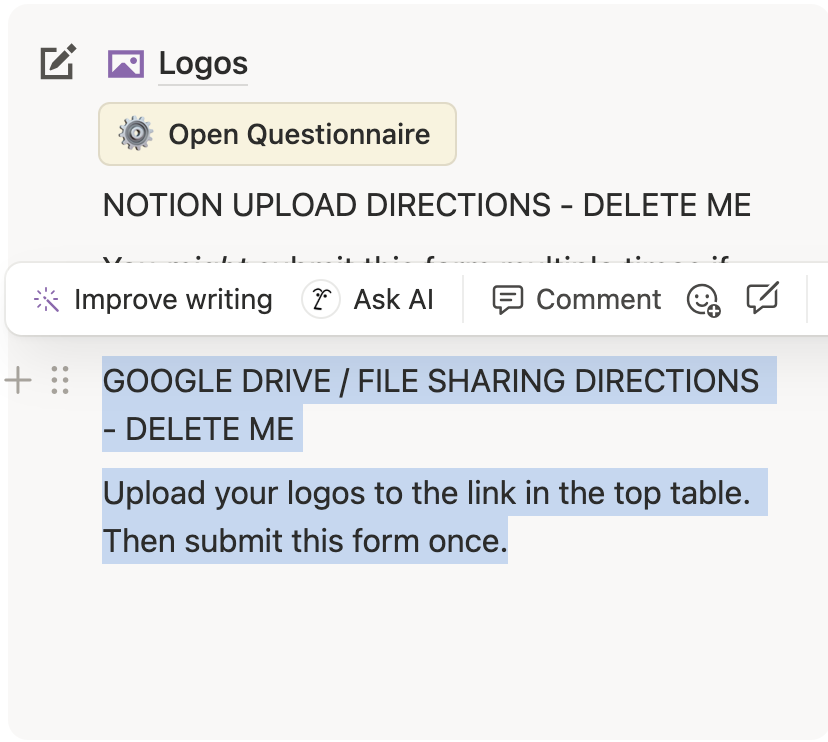Viewport: 828px width, 742px height.
Task: Click the Comment speech bubble icon
Action: pyautogui.click(x=508, y=299)
